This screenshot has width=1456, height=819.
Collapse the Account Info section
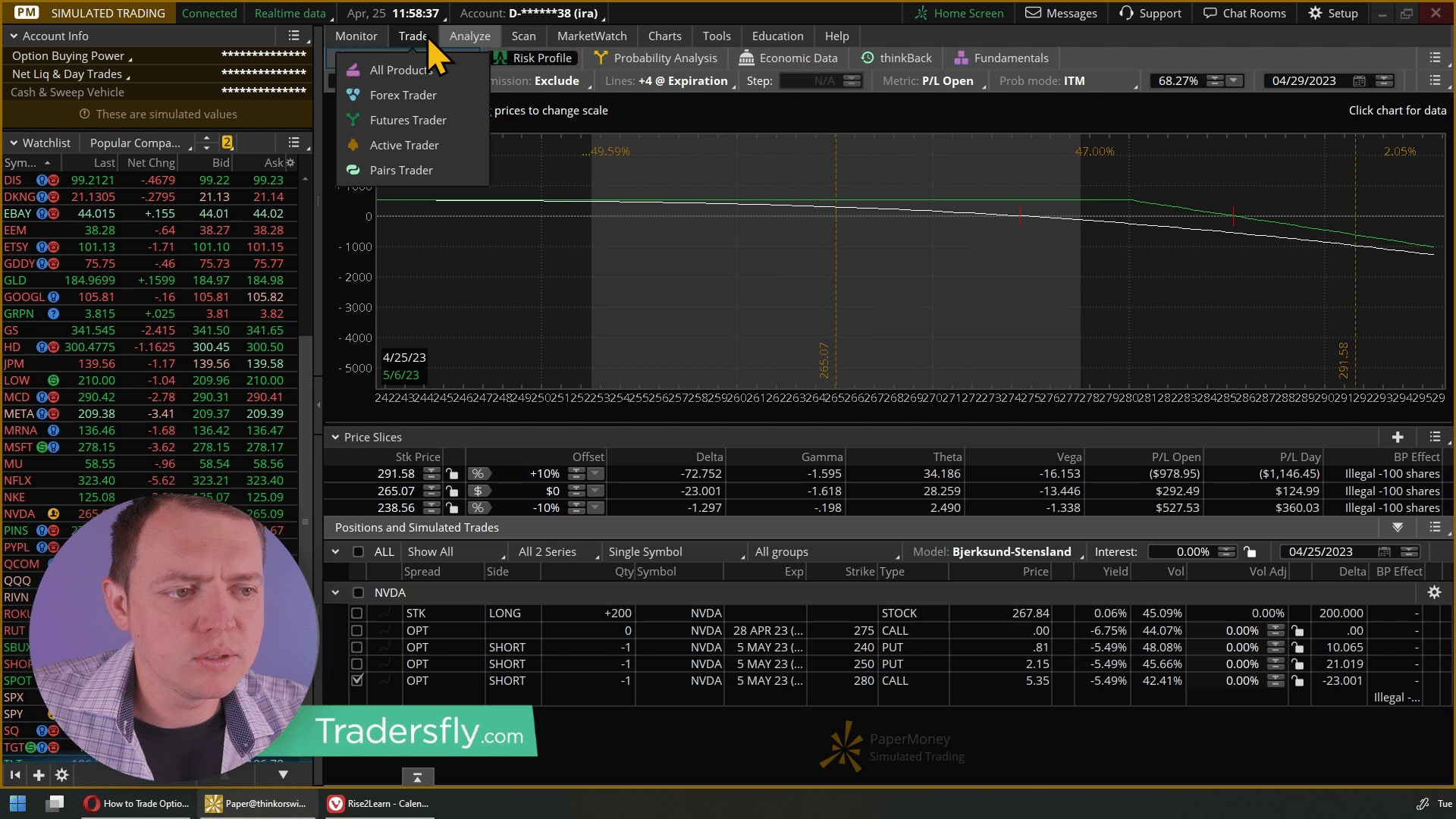(x=14, y=36)
